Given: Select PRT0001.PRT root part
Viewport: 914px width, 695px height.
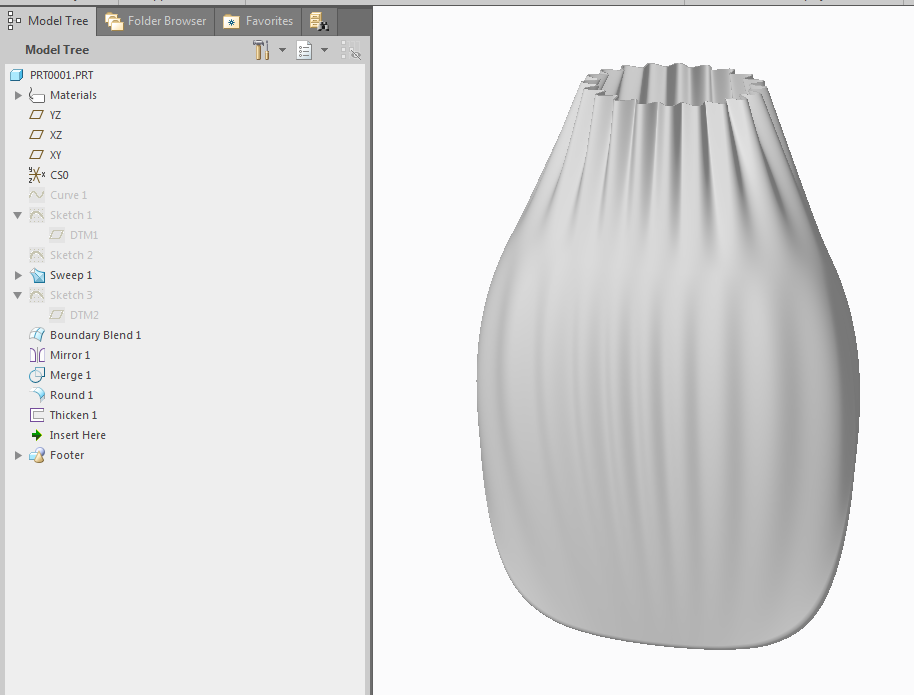Looking at the screenshot, I should click(61, 75).
